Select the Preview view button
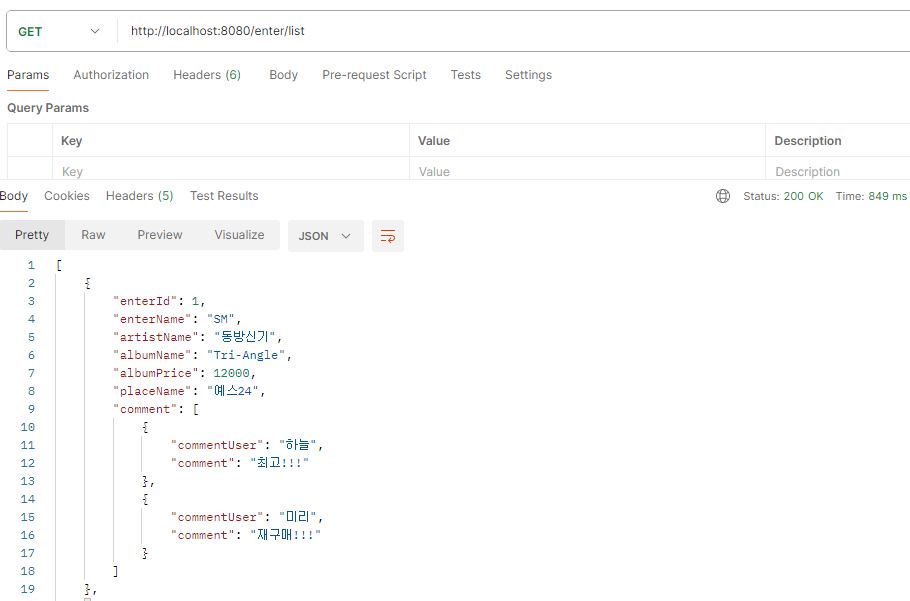Viewport: 910px width, 601px height. [x=160, y=235]
